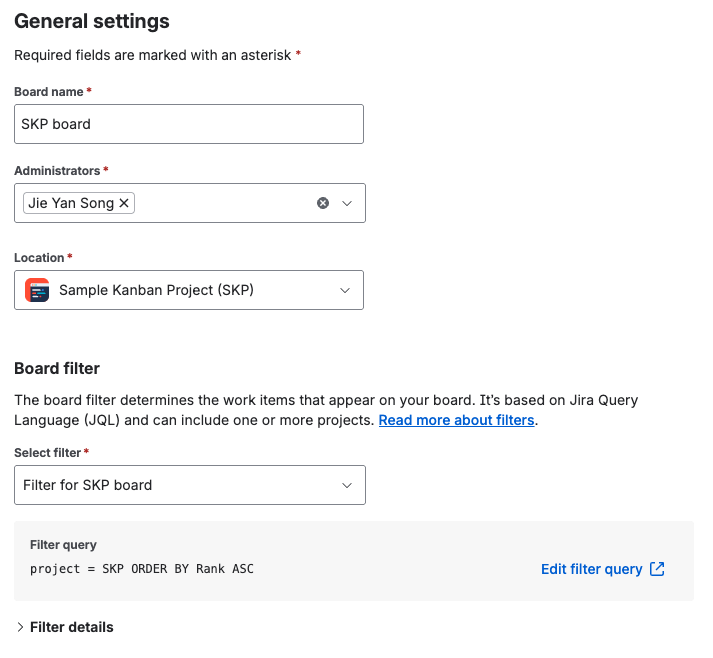The height and width of the screenshot is (658, 713).
Task: Open the Select filter dropdown
Action: click(x=190, y=485)
